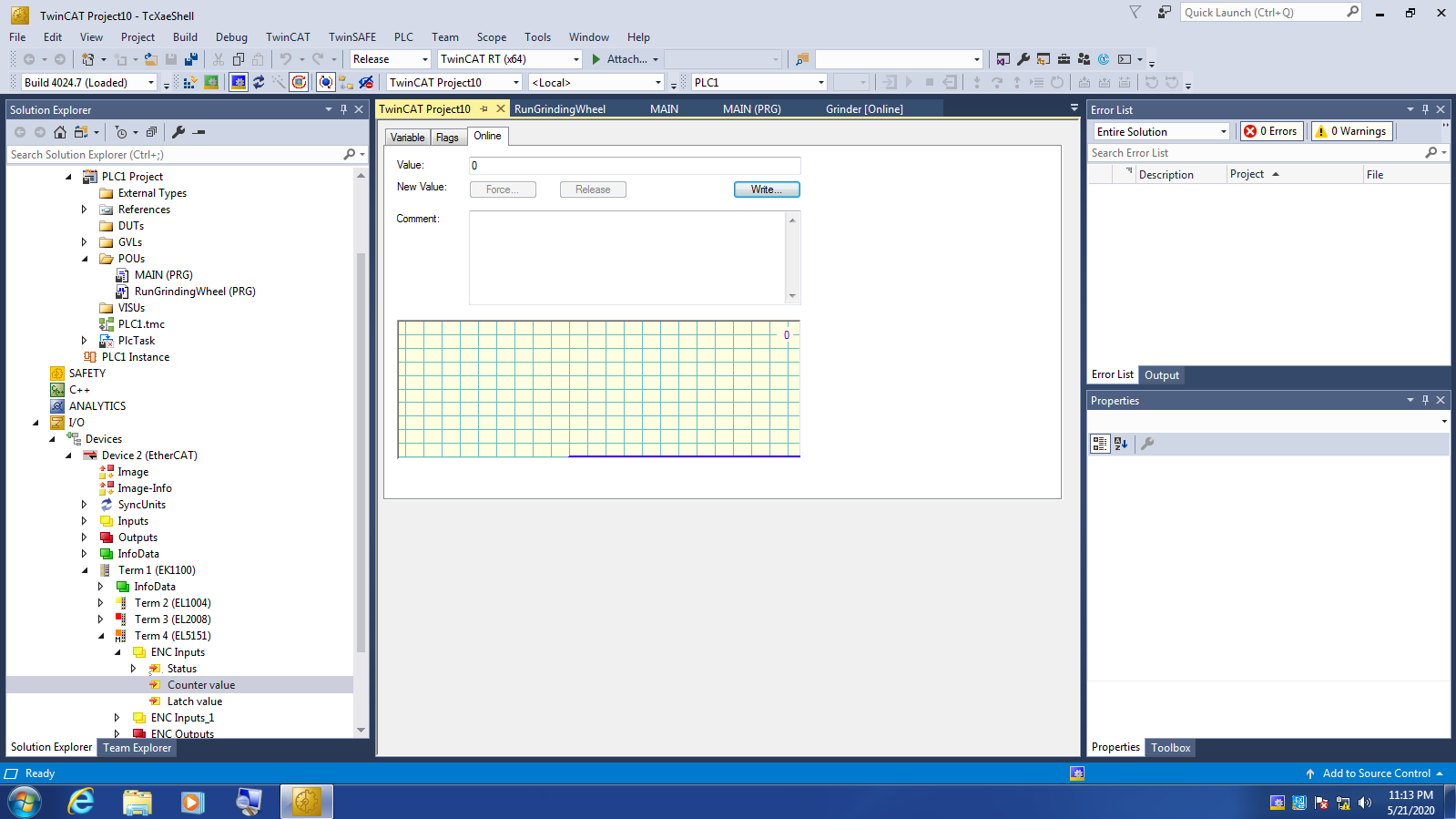This screenshot has height=819, width=1456.
Task: Click the Internet Explorer taskbar icon
Action: [x=82, y=802]
